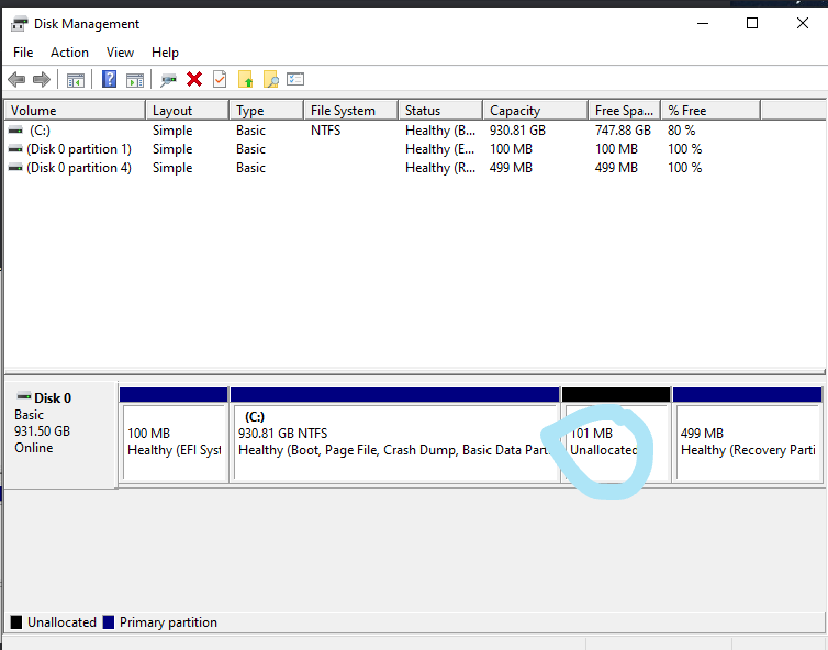
Task: Close the Disk Management window
Action: click(803, 23)
